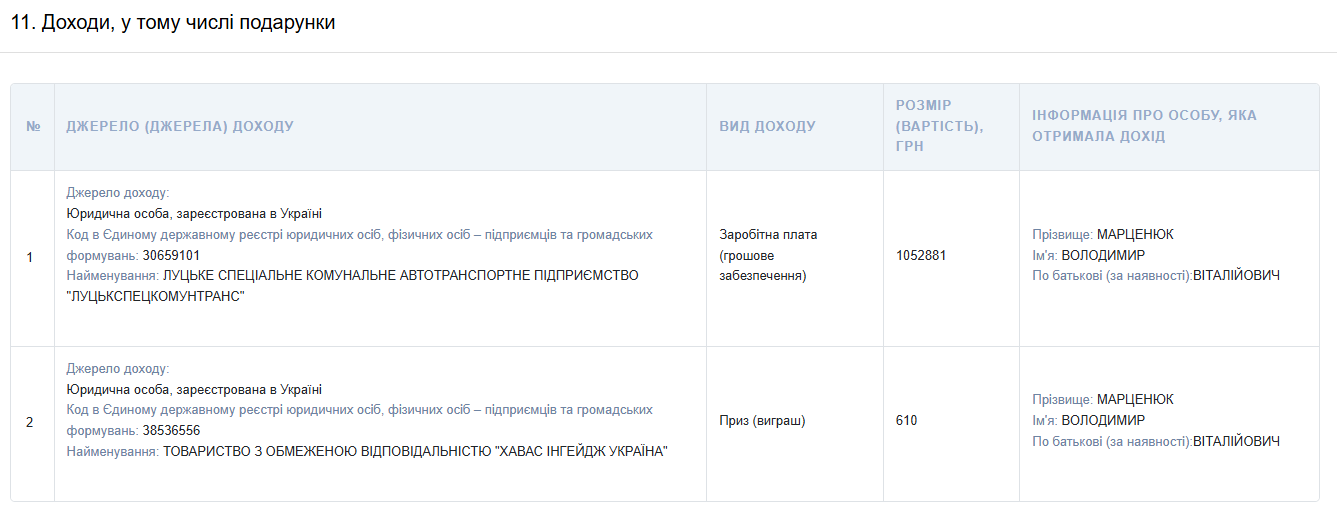The width and height of the screenshot is (1337, 517).
Task: Click the registry code 38536556
Action: [171, 431]
